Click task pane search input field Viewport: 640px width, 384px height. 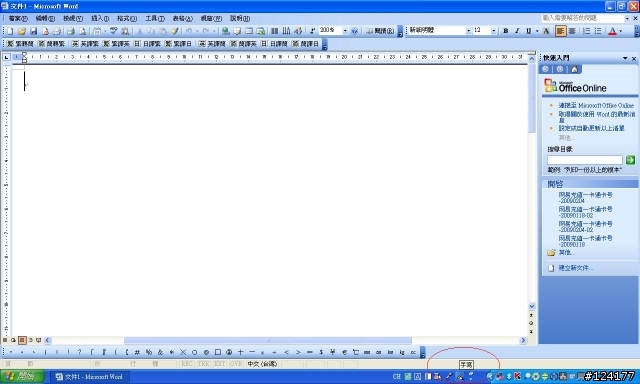point(584,160)
